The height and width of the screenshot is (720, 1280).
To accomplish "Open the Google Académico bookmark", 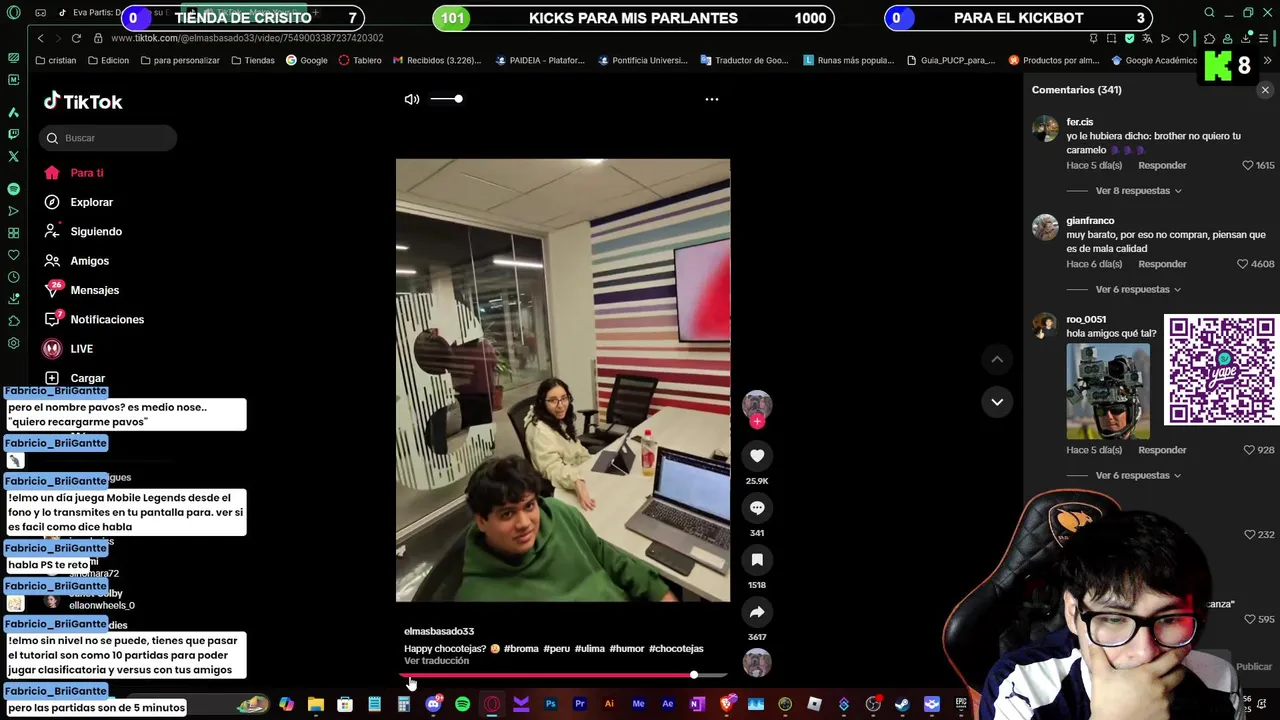I will click(x=1154, y=61).
